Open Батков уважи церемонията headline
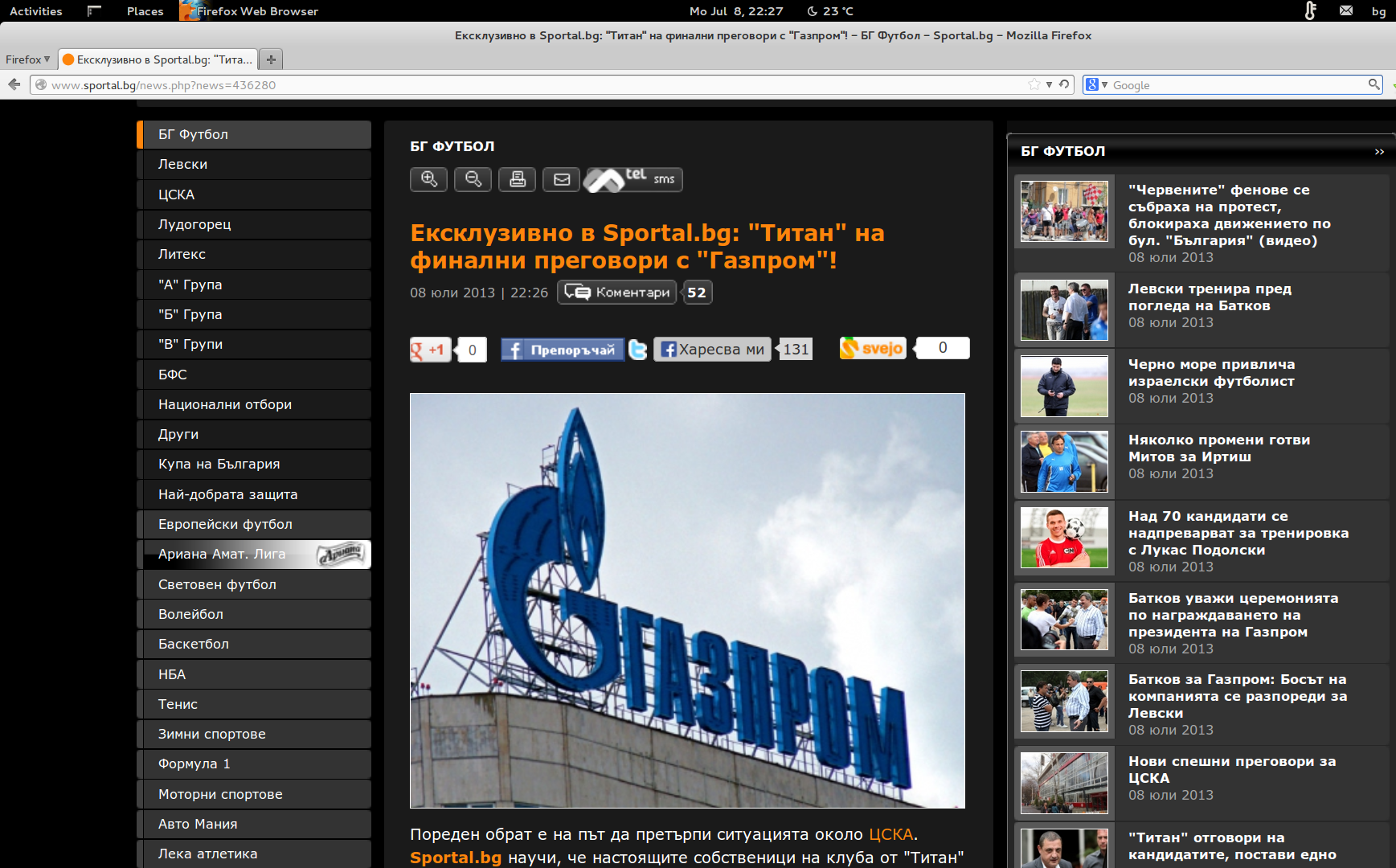Image resolution: width=1396 pixels, height=868 pixels. 1233,615
